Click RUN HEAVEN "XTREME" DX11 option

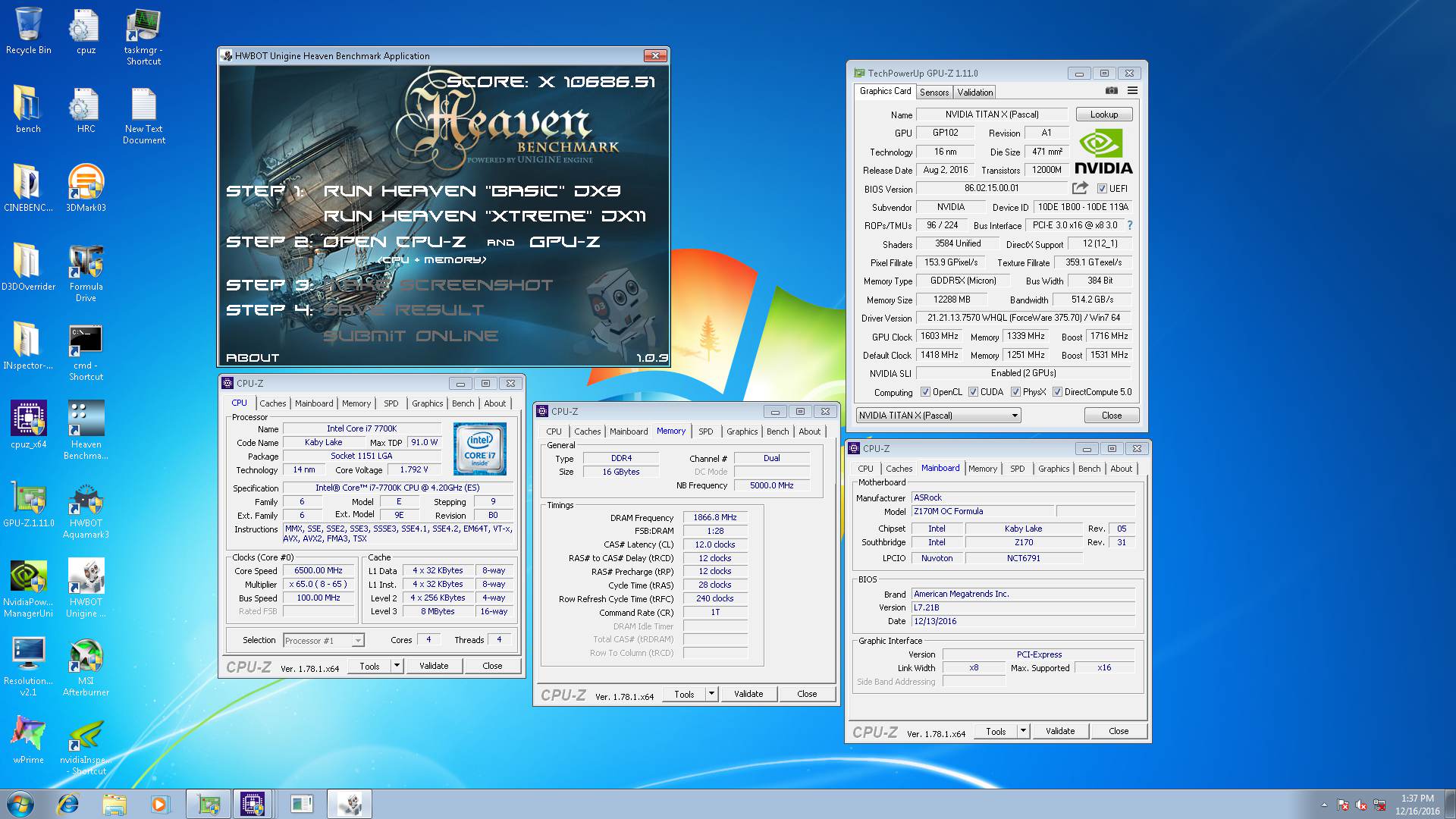(x=485, y=216)
